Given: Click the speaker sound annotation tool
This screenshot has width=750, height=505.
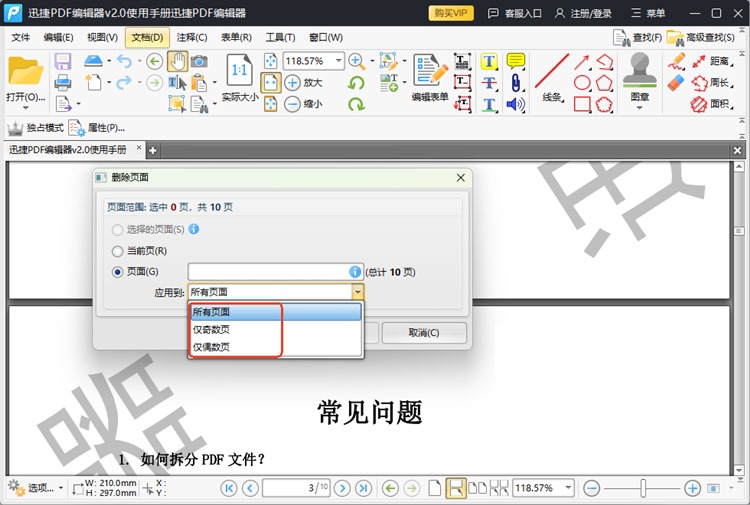Looking at the screenshot, I should coord(516,104).
